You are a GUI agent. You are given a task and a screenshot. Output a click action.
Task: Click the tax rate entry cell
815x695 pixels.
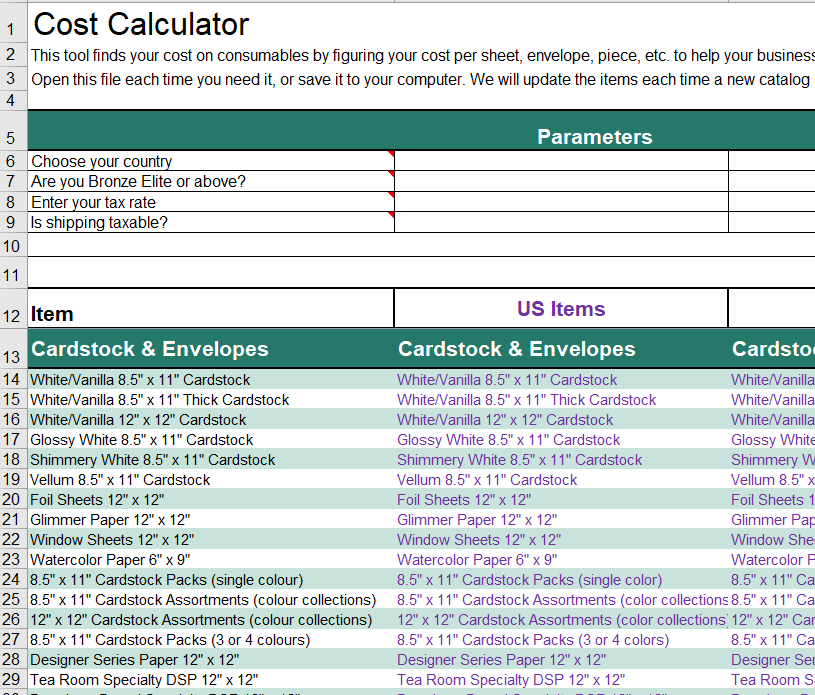(x=560, y=202)
